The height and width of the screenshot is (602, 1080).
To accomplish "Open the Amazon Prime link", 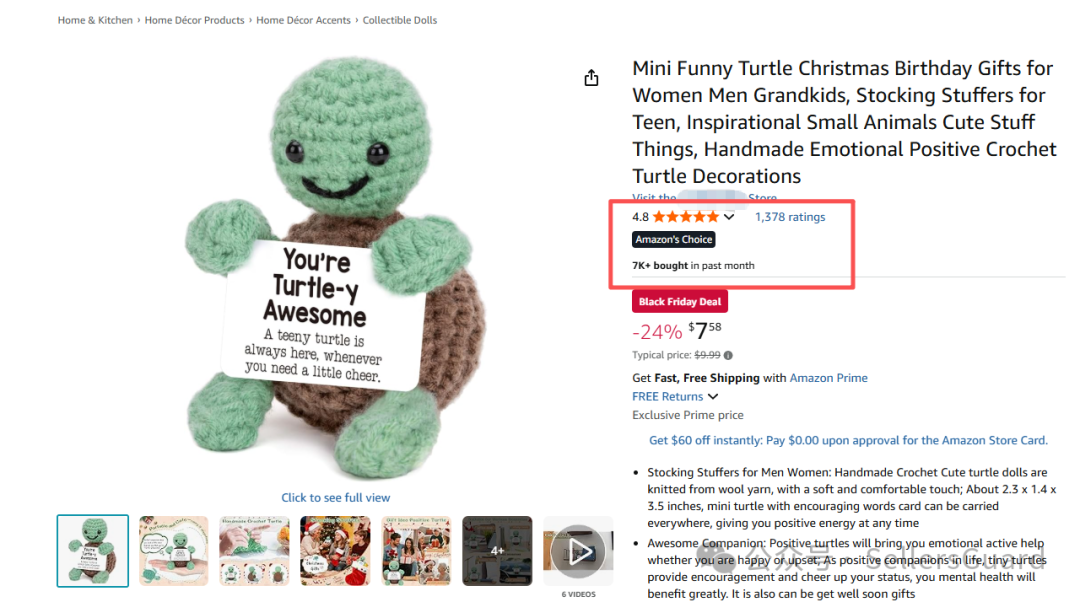I will (829, 378).
